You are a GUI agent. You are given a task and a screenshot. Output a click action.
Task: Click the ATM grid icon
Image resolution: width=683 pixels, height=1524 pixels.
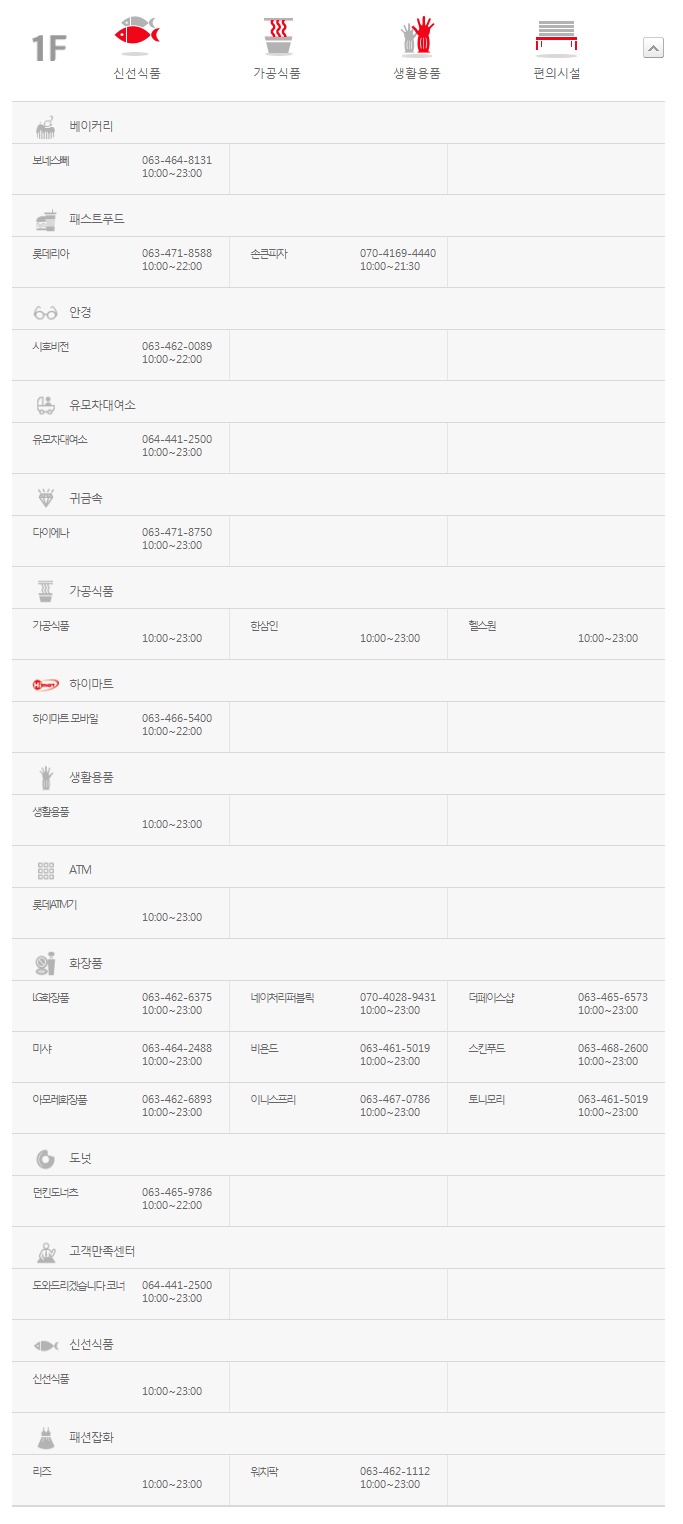click(46, 870)
